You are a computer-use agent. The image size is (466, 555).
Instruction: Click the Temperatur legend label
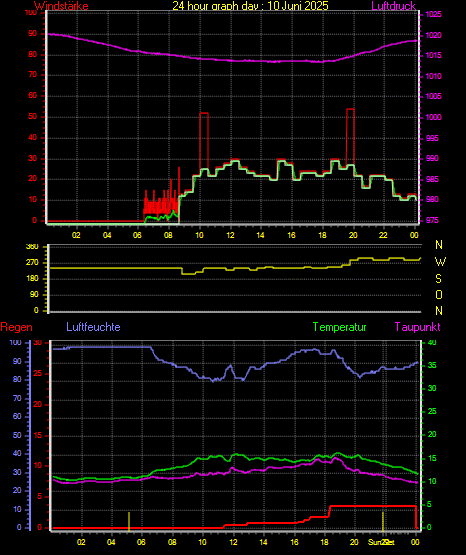(339, 327)
